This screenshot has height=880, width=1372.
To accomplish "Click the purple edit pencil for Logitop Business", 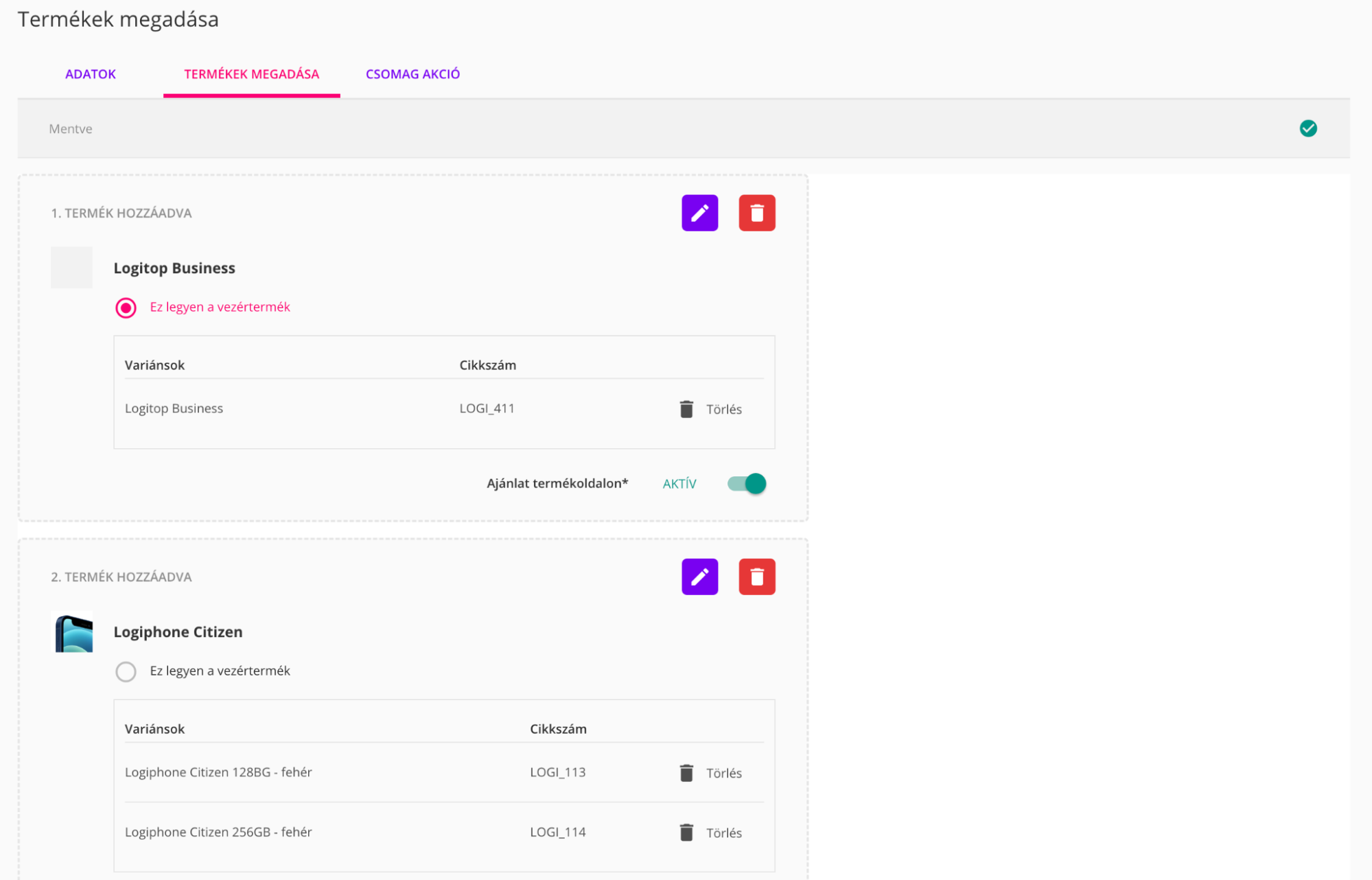I will (x=699, y=213).
